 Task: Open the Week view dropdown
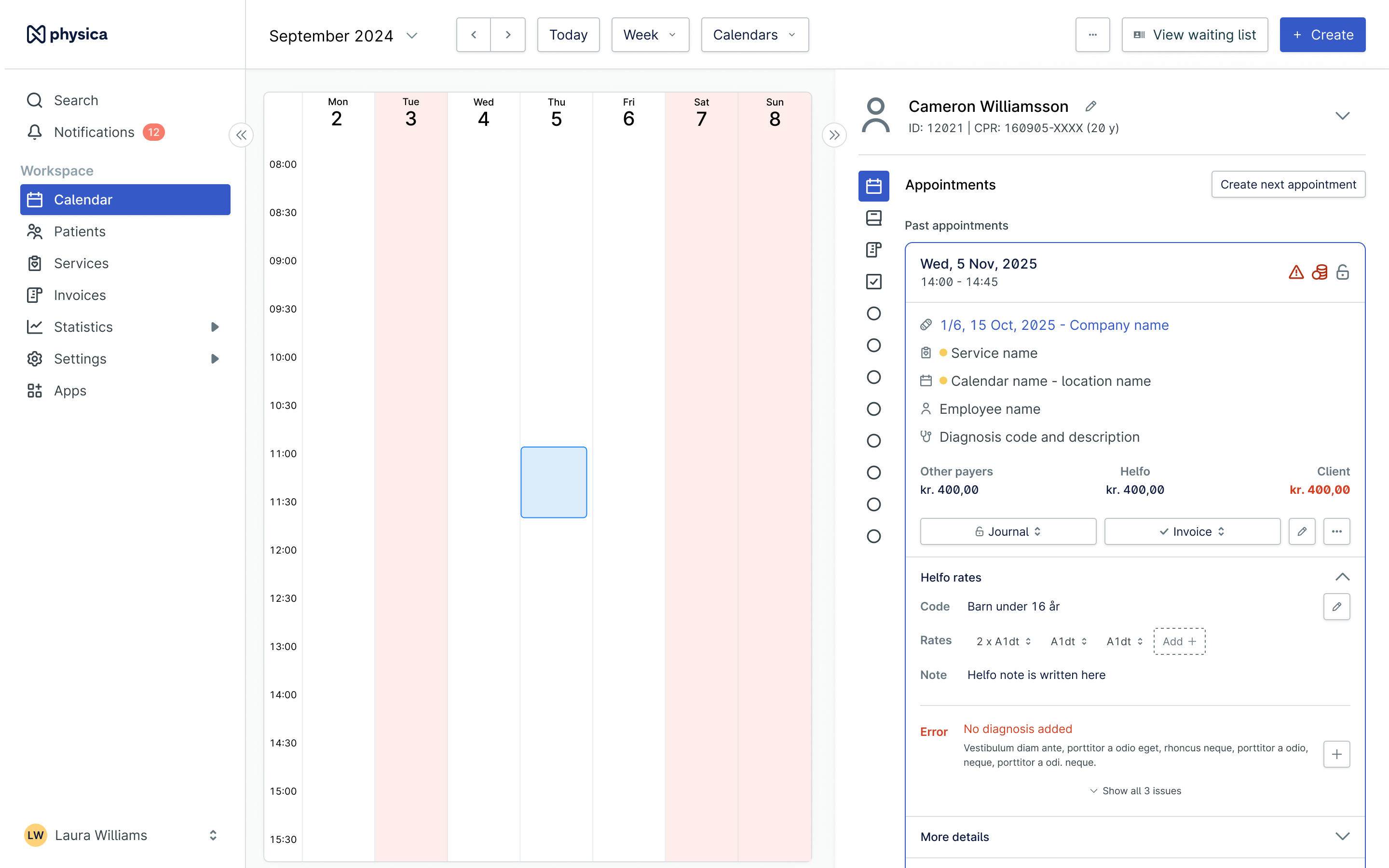point(650,34)
